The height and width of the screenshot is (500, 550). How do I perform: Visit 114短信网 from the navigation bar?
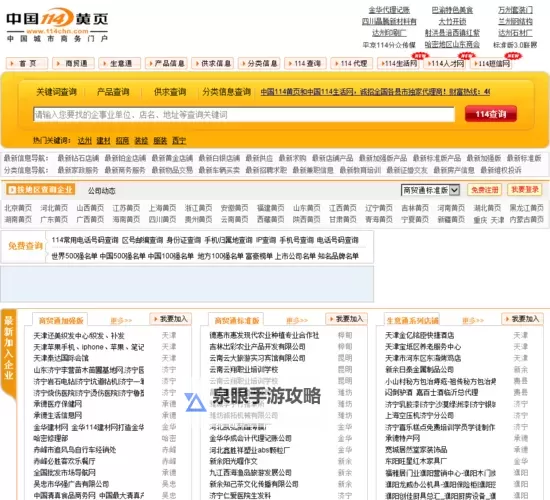pos(491,64)
